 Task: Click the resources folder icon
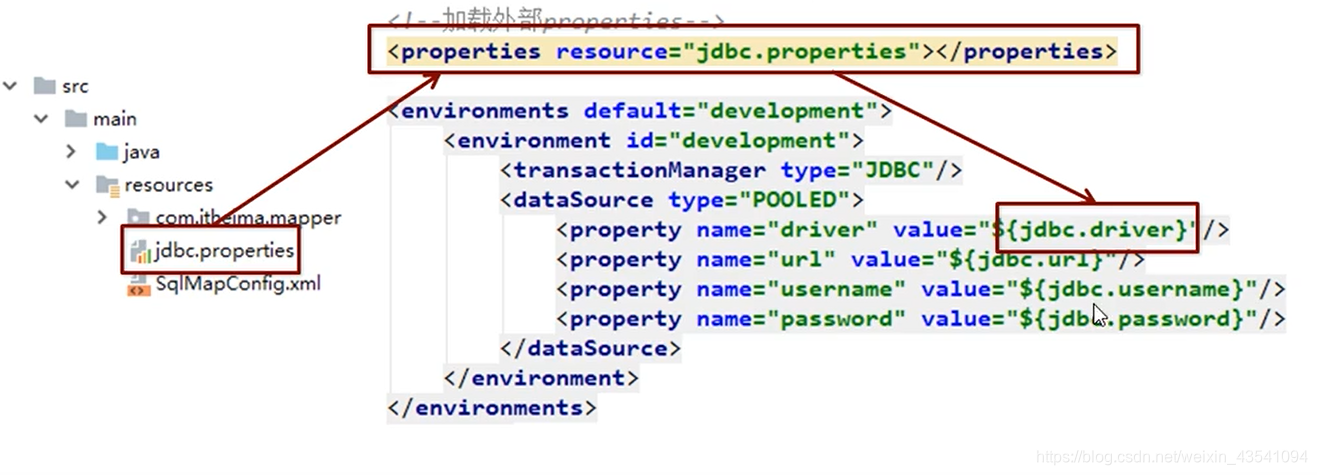click(107, 185)
